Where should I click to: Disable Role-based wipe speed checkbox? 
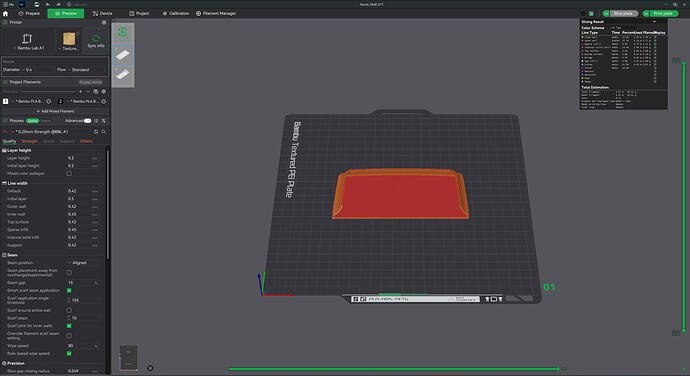coord(69,354)
